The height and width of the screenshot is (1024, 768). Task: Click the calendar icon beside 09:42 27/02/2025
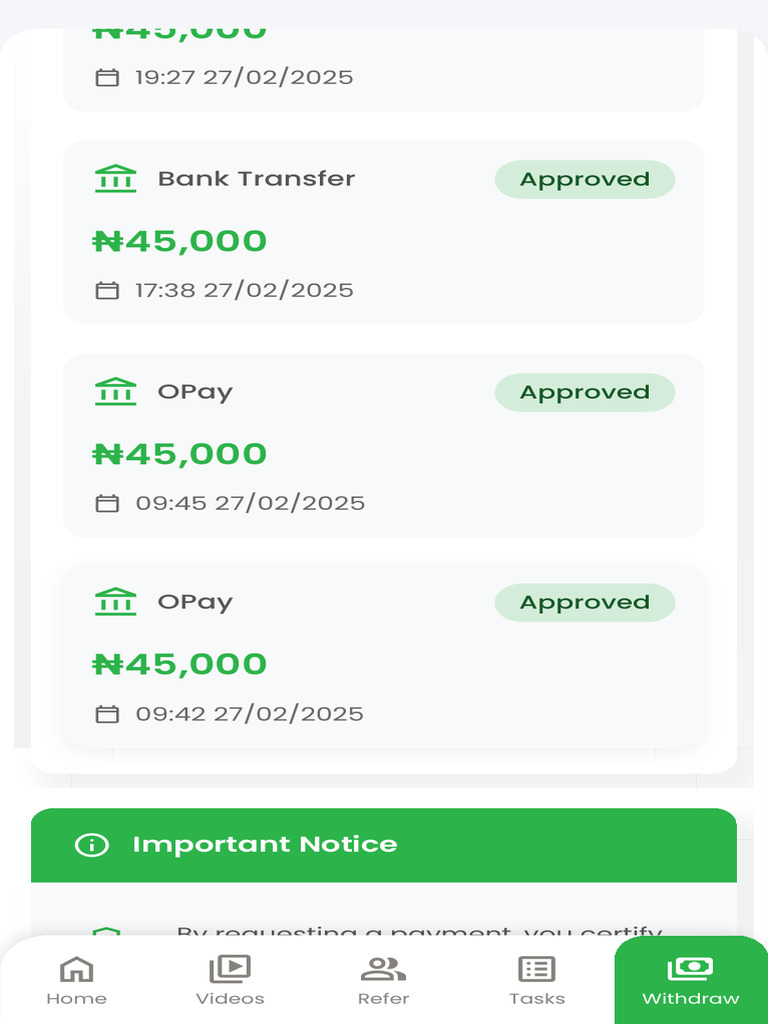107,714
